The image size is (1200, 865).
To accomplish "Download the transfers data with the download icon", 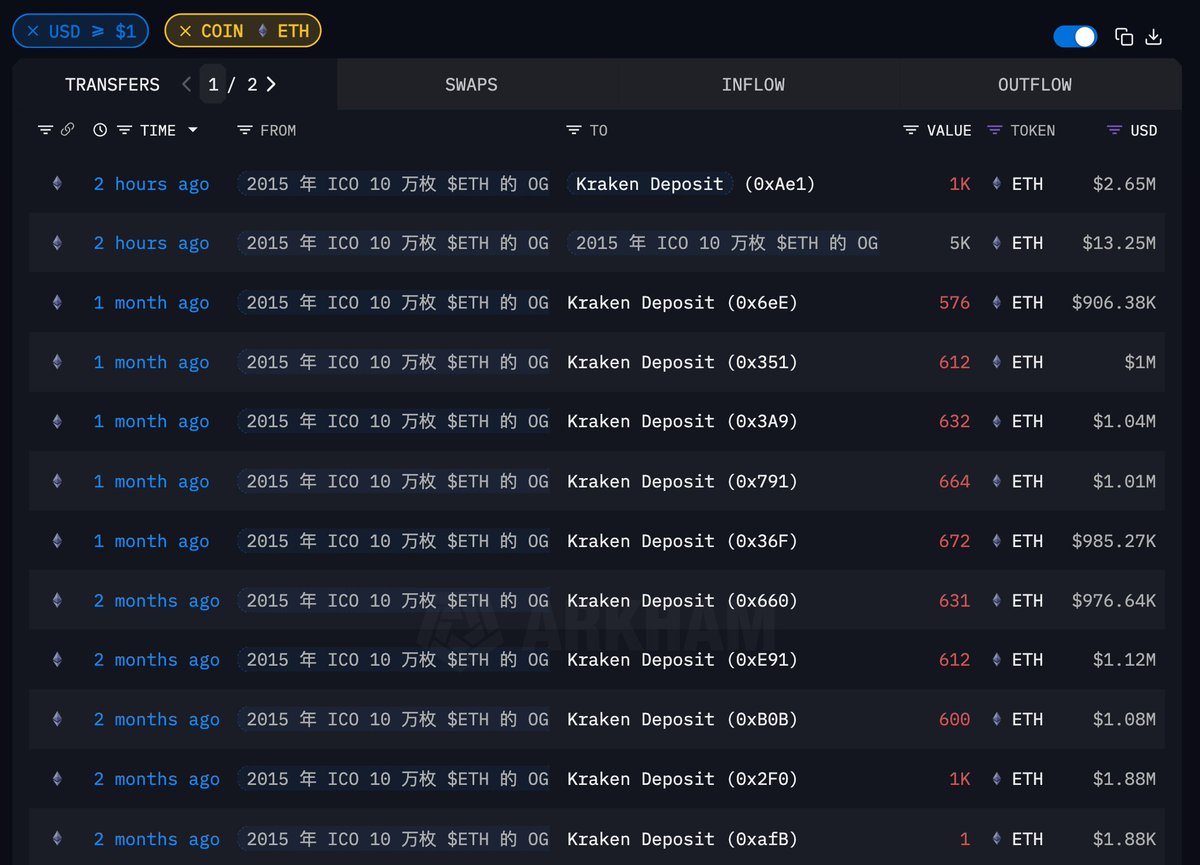I will (x=1153, y=37).
